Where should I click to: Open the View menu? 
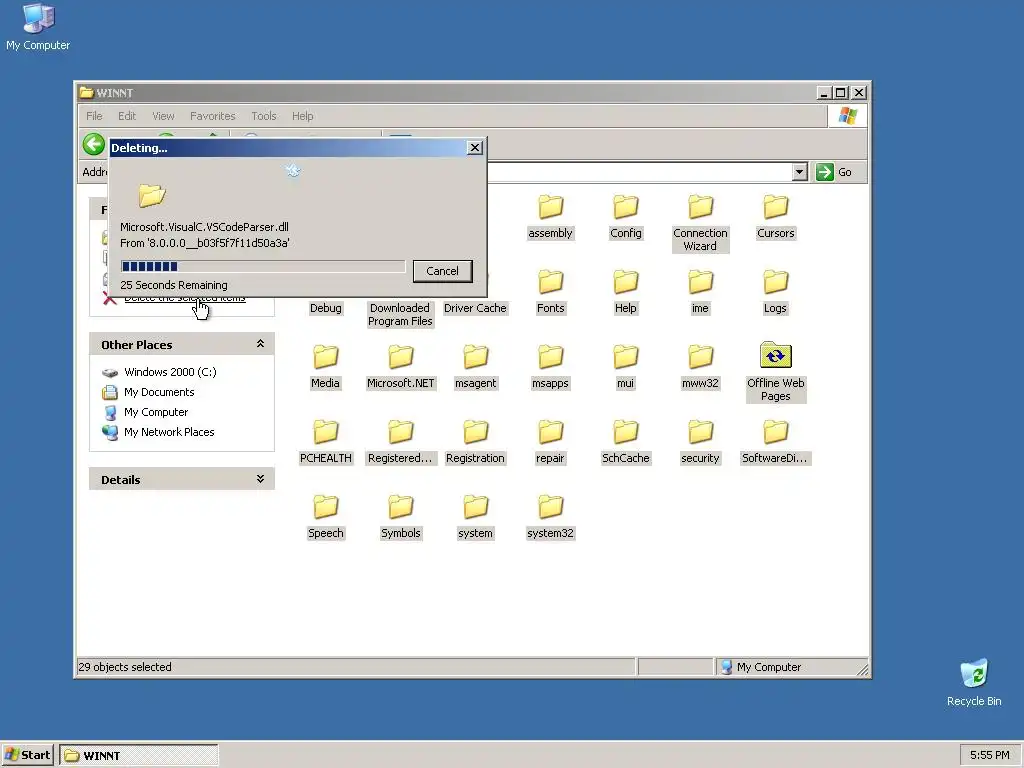coord(163,116)
